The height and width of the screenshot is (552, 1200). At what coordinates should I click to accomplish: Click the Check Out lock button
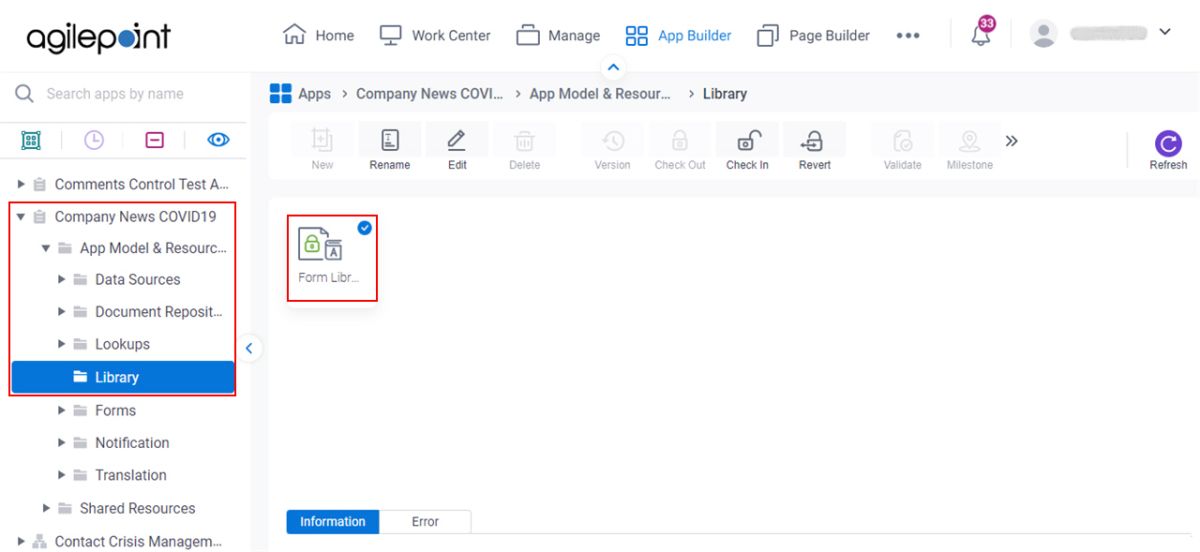point(680,149)
